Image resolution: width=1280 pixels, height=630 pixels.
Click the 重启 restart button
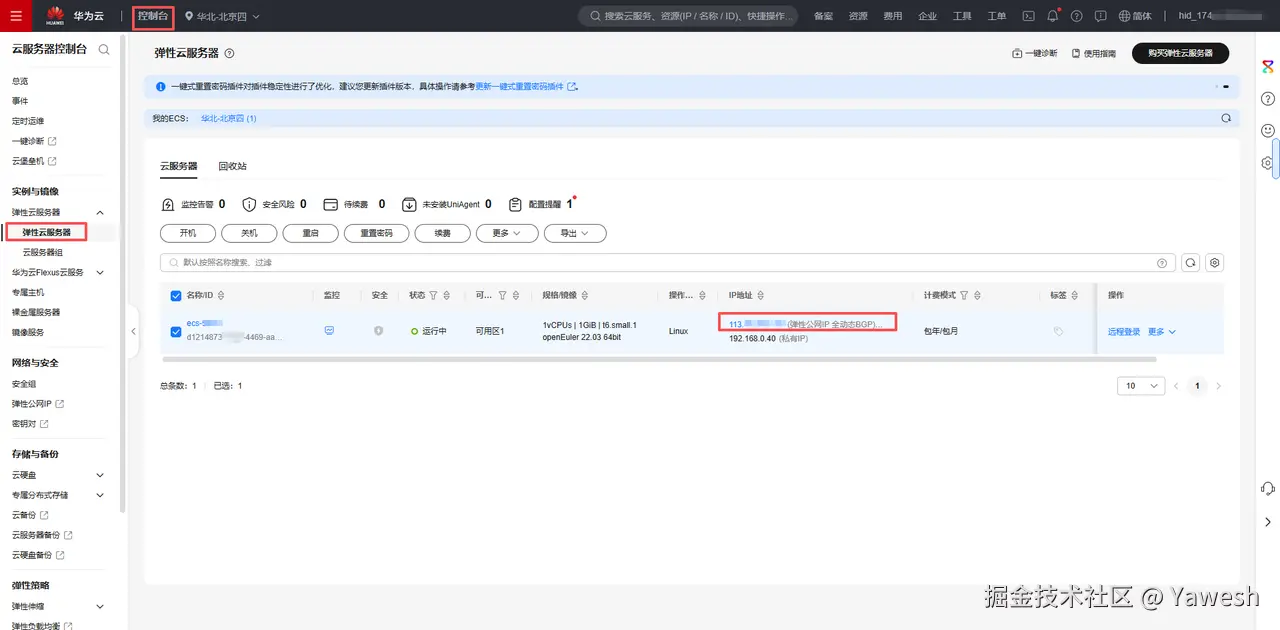(310, 233)
